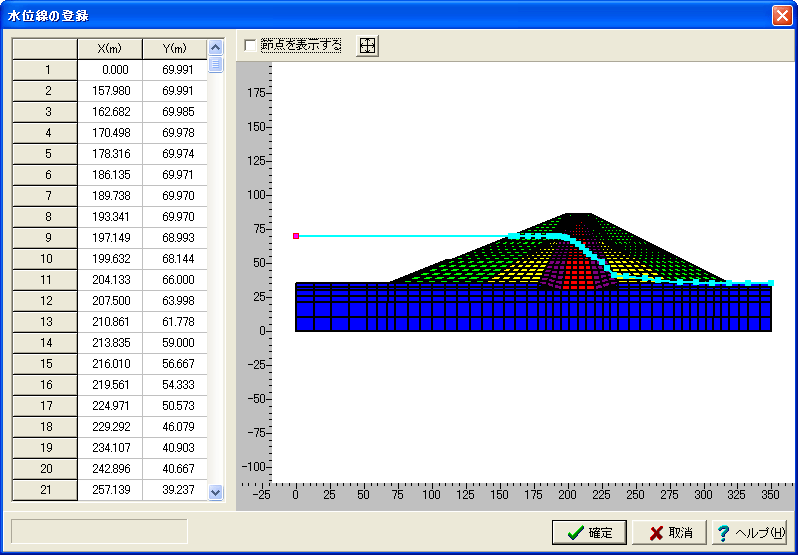The width and height of the screenshot is (798, 555).
Task: Click the cyan end node at X=350
Action: click(x=771, y=283)
